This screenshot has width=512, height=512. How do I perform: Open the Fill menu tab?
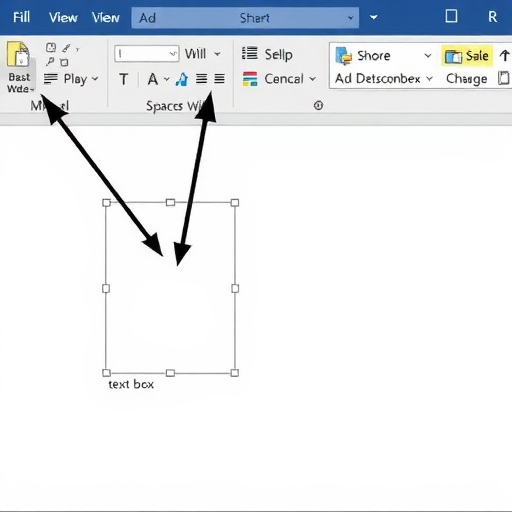22,17
